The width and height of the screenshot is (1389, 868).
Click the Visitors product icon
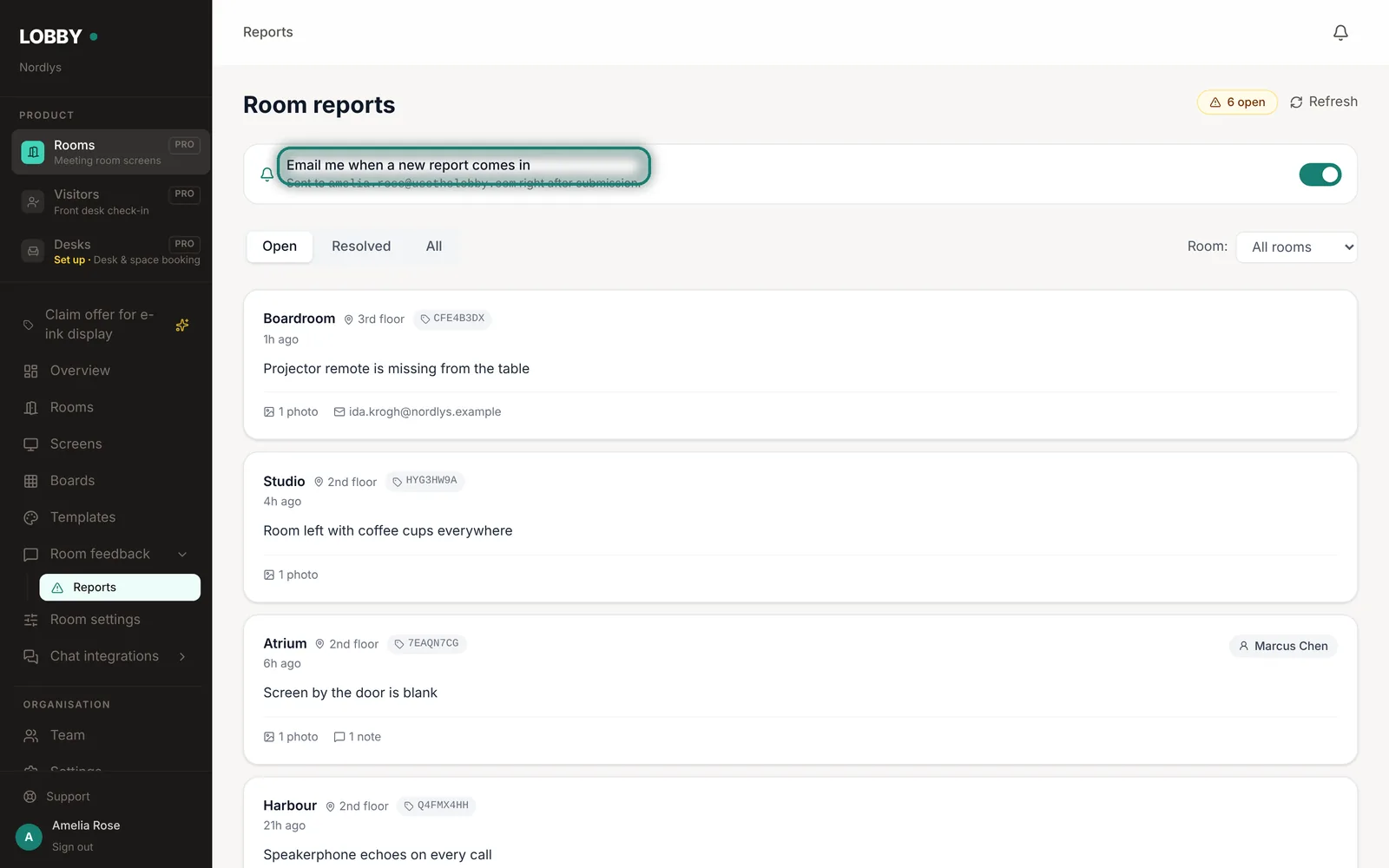click(x=33, y=201)
